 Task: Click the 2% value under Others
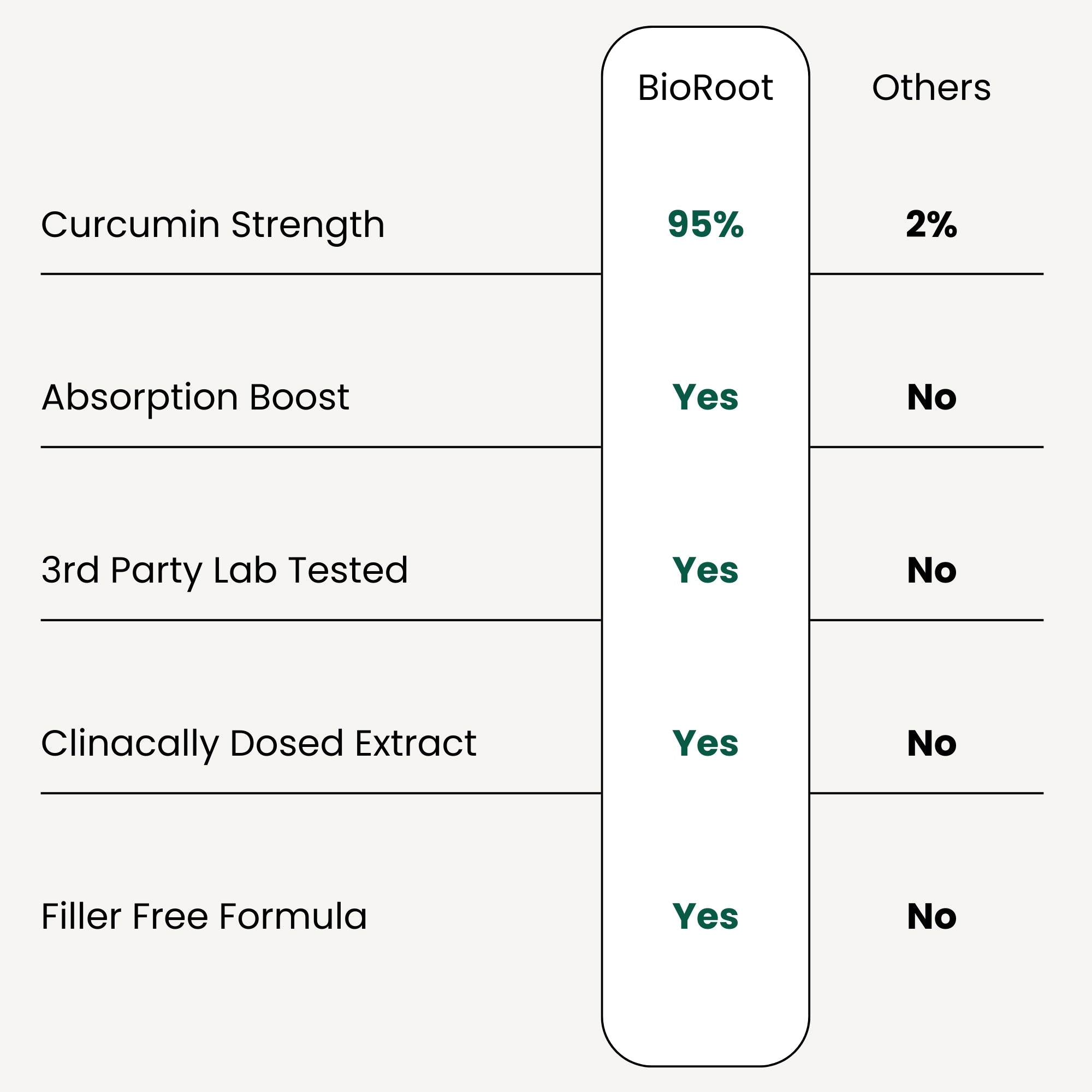pos(931,224)
